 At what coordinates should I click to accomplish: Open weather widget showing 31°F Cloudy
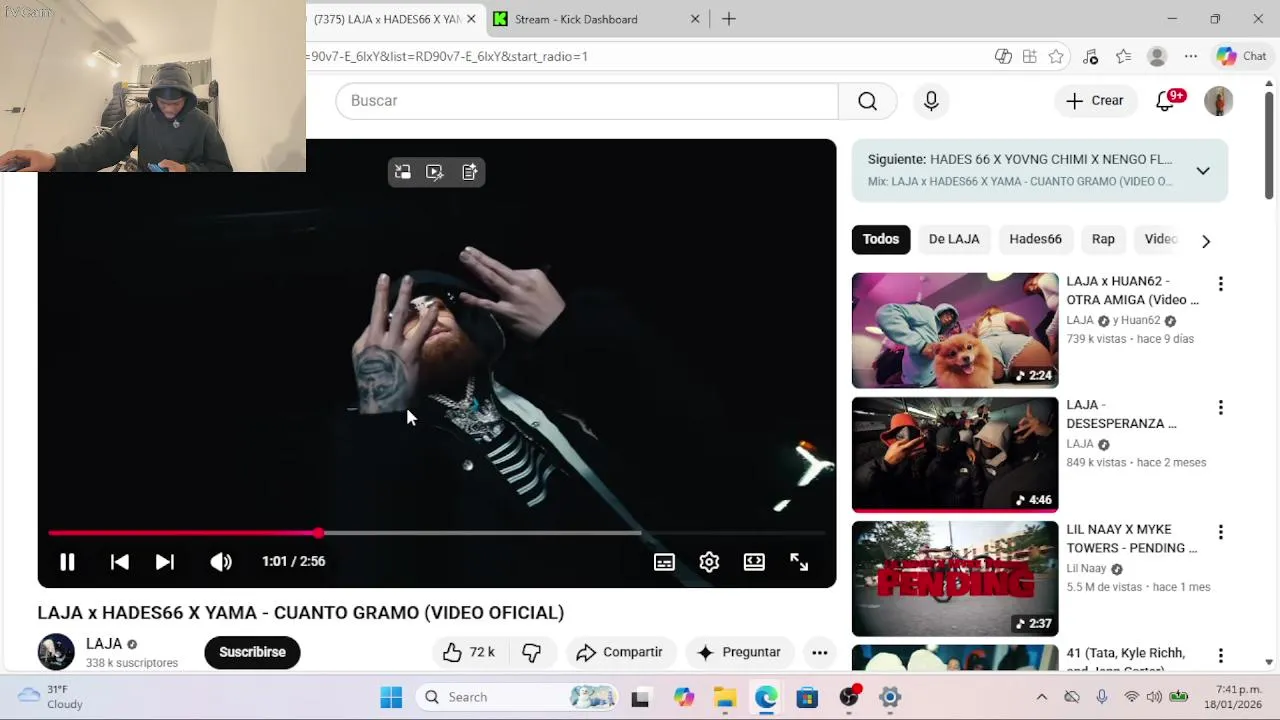[x=52, y=697]
